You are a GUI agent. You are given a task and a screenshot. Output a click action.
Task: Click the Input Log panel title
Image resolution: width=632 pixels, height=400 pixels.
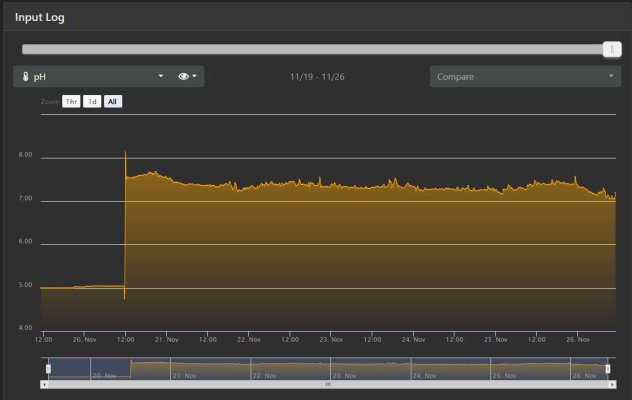40,17
